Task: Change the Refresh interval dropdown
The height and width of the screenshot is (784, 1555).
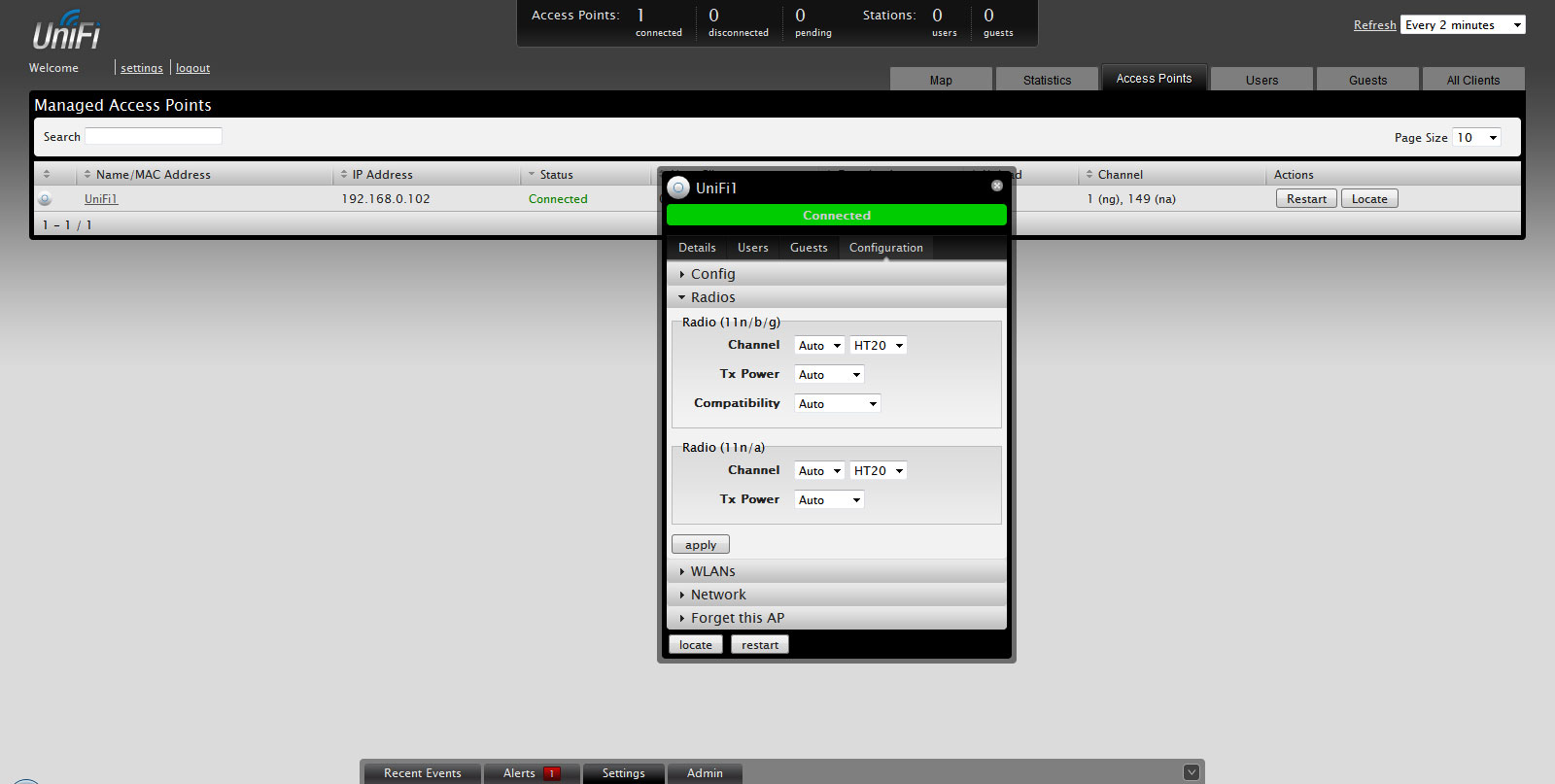Action: coord(1463,25)
